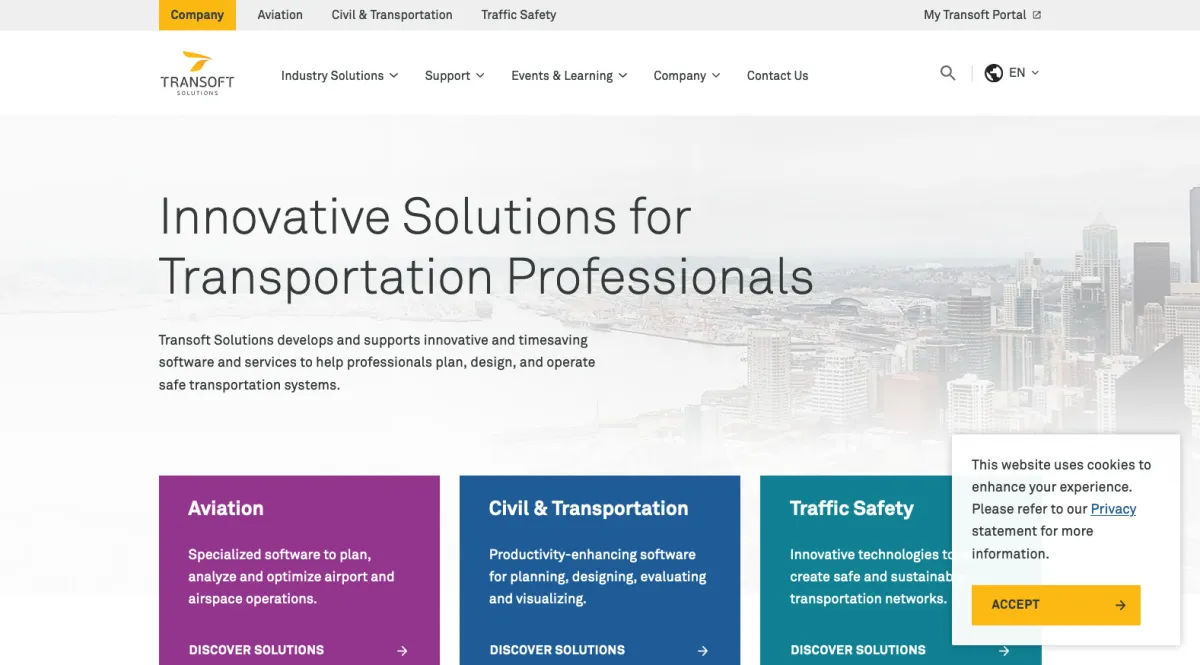Switch to Civil & Transportation top bar tab
The width and height of the screenshot is (1200, 665).
(x=392, y=15)
